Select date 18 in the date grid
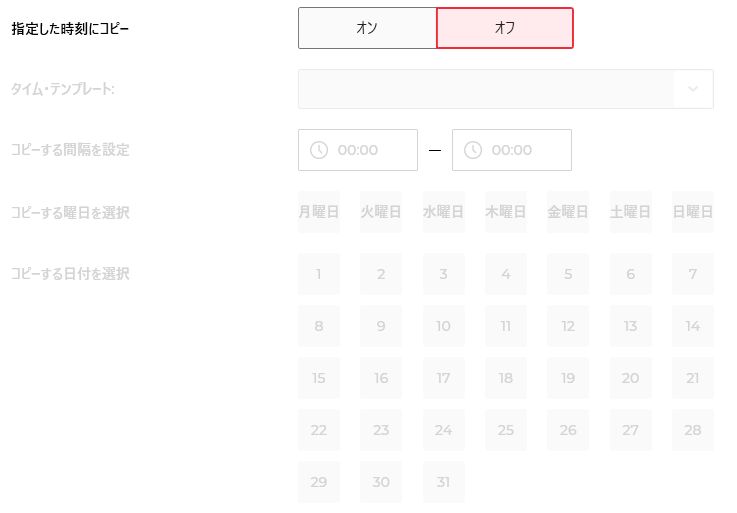Screen dimensions: 737x513 [506, 378]
